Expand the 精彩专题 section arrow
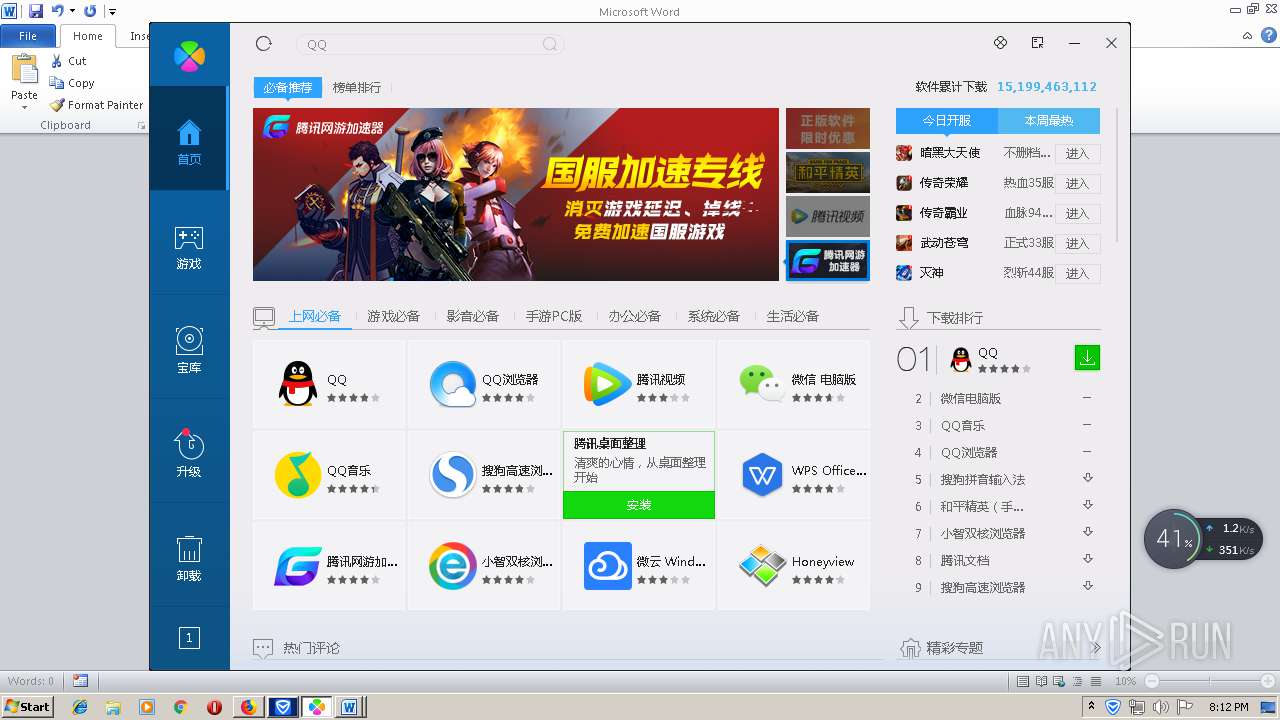The height and width of the screenshot is (720, 1280). click(1096, 648)
